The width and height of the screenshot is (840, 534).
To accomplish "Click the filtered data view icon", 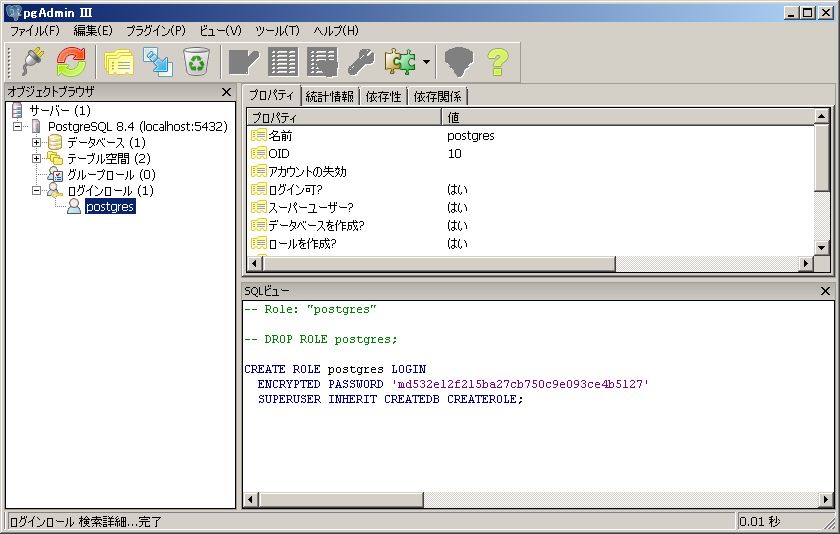I will 322,62.
